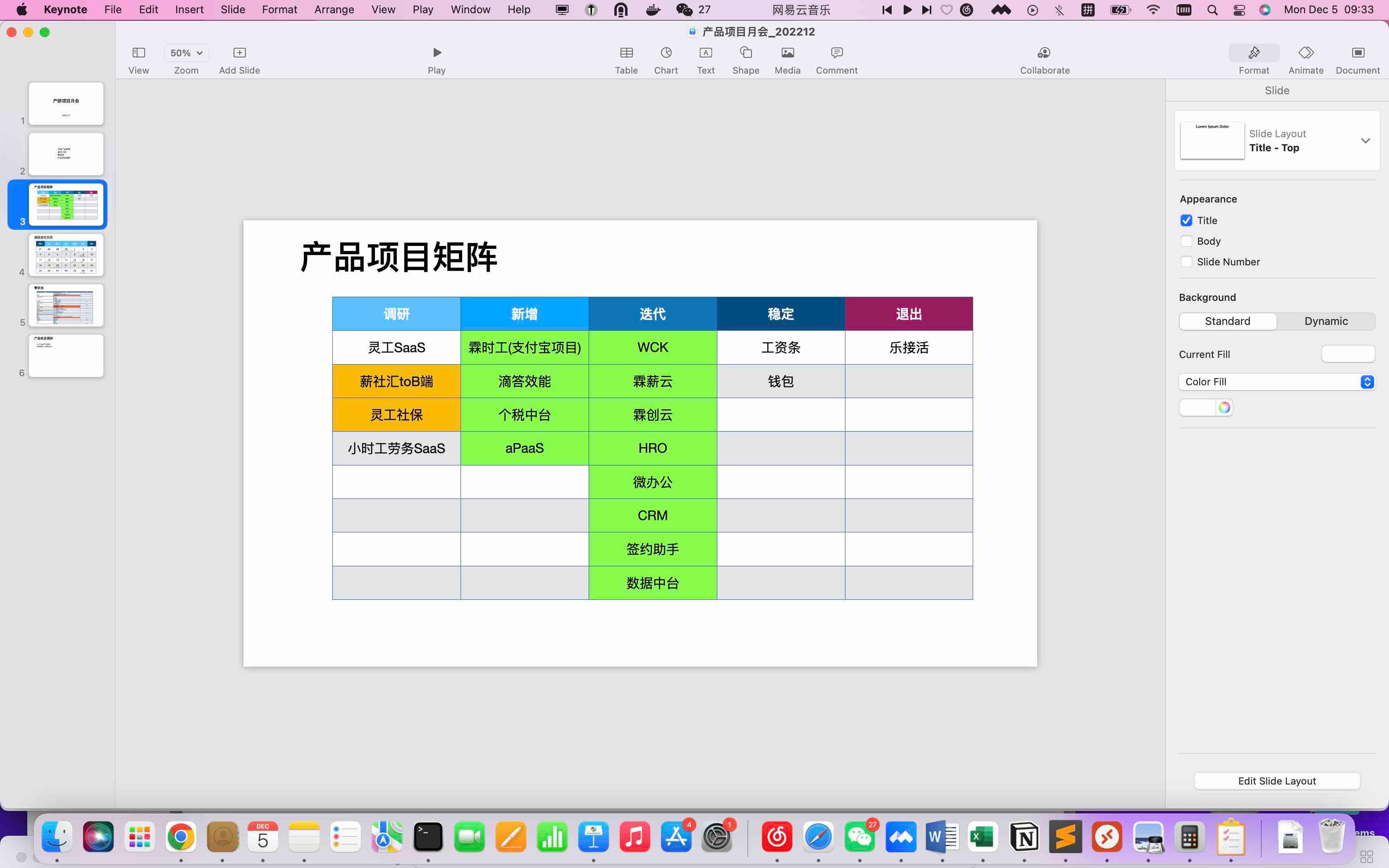The width and height of the screenshot is (1389, 868).
Task: Open the 50% Zoom dropdown
Action: pyautogui.click(x=186, y=53)
